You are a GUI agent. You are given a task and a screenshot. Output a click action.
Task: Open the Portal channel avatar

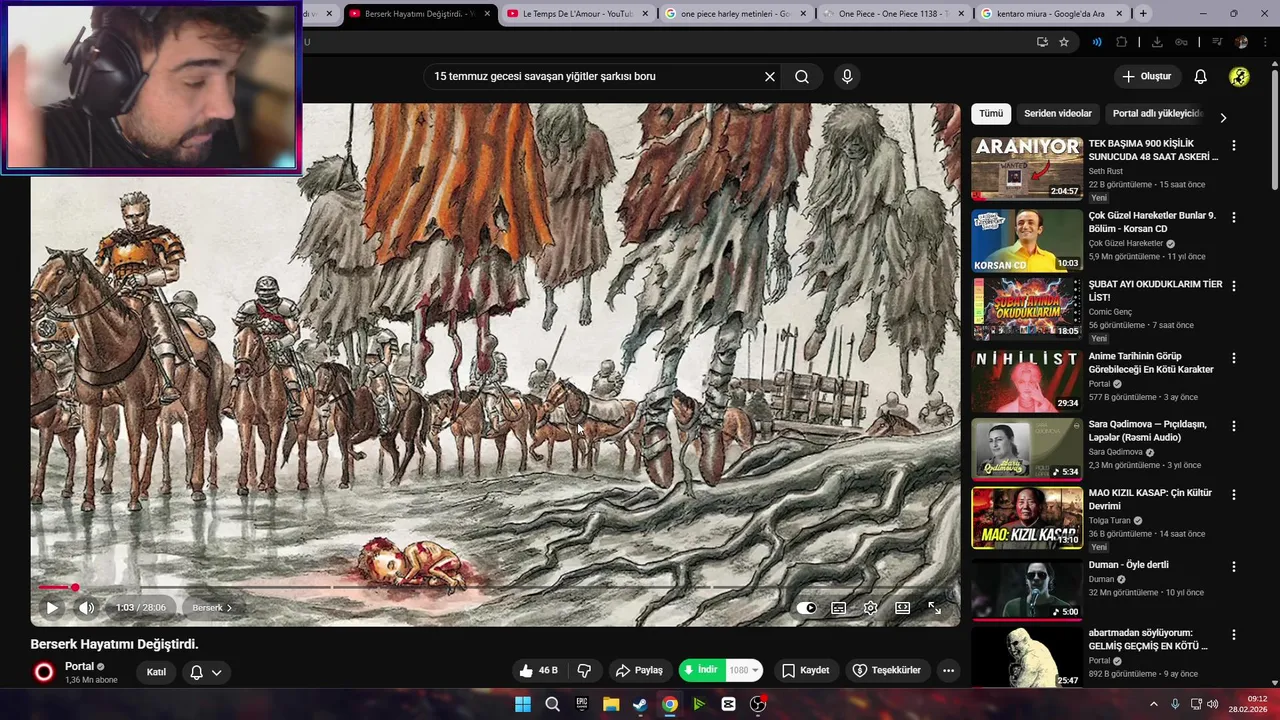tap(44, 672)
